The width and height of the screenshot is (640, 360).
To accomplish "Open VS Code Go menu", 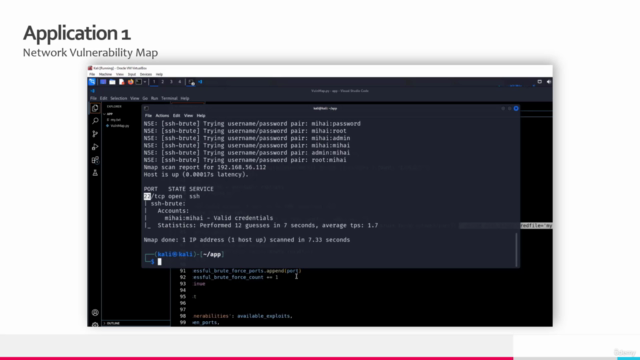I will [x=145, y=98].
